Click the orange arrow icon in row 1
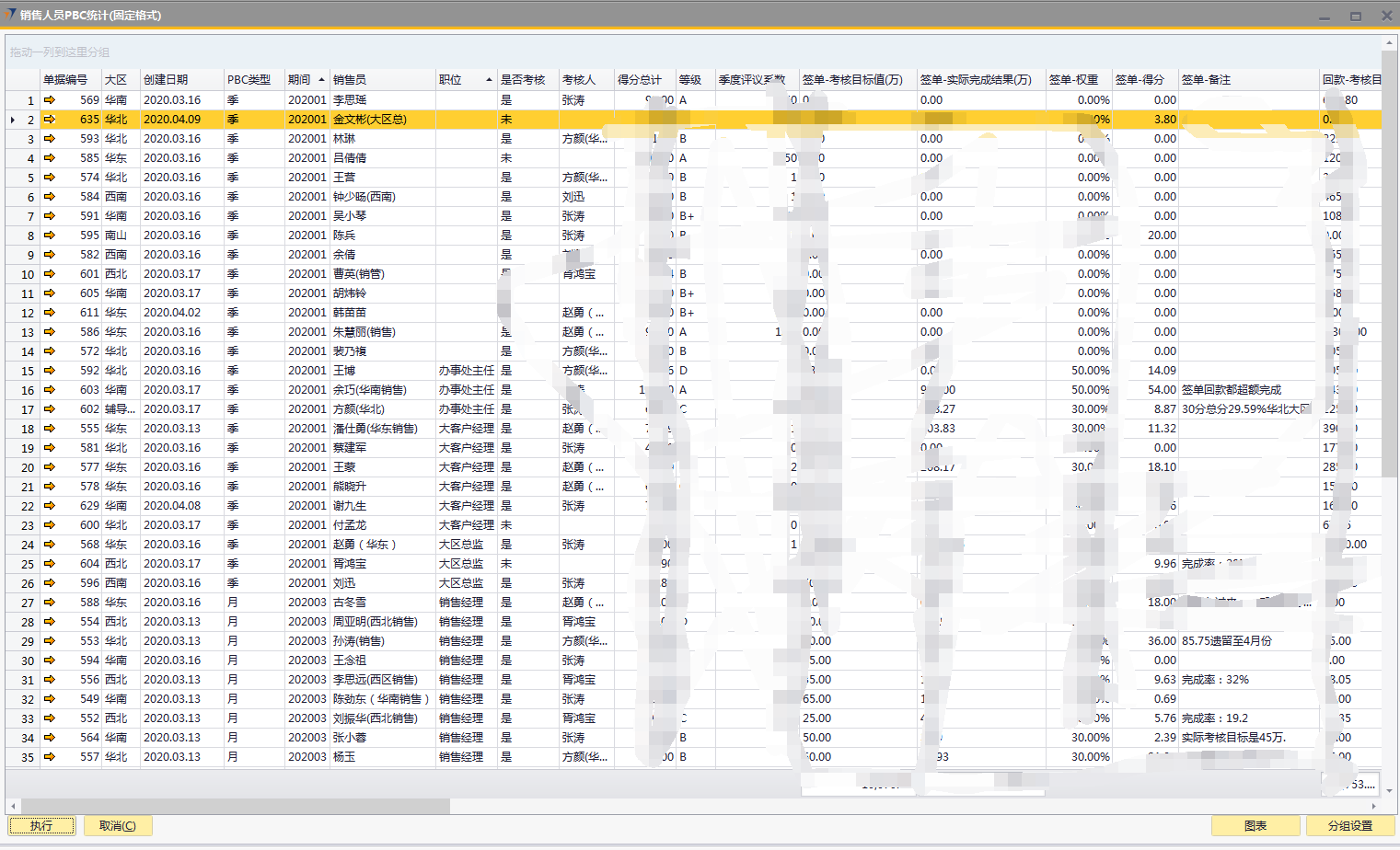 point(50,99)
